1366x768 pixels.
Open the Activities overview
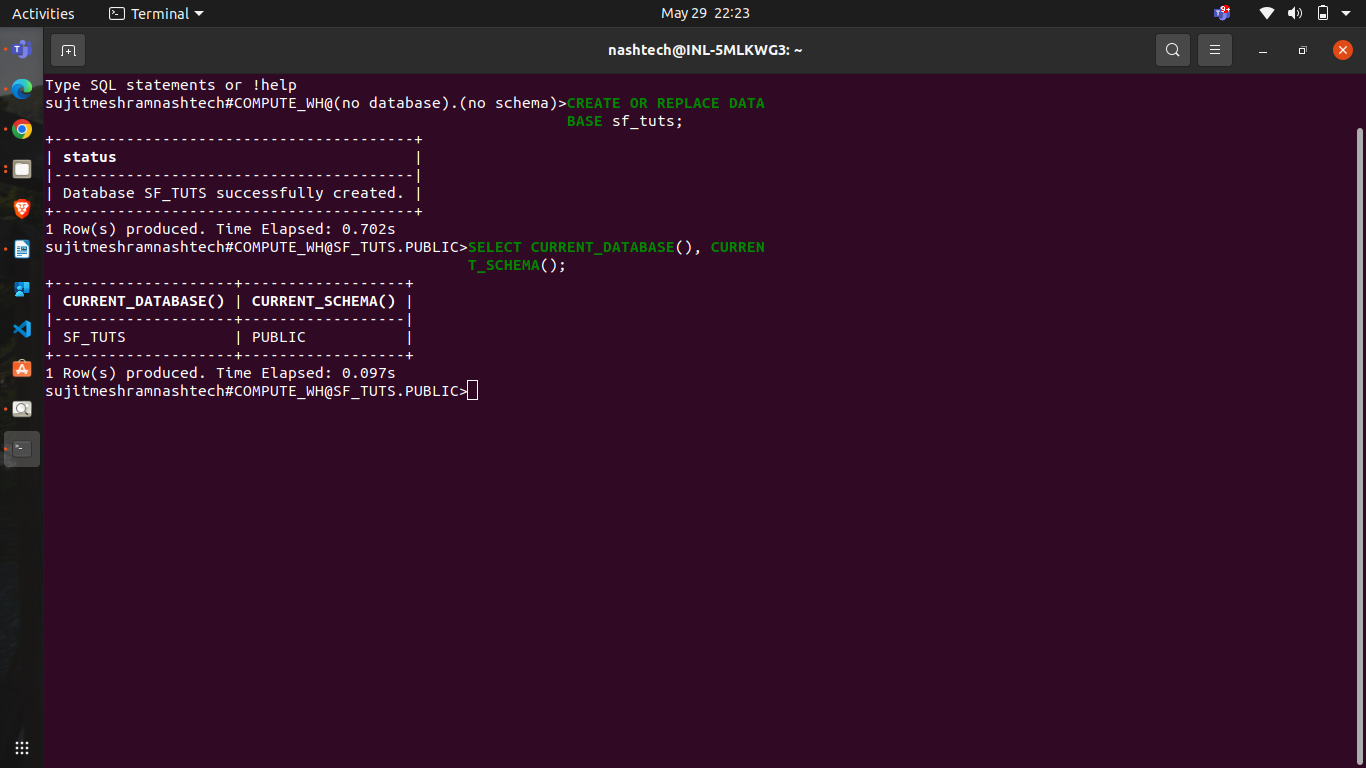click(x=43, y=13)
